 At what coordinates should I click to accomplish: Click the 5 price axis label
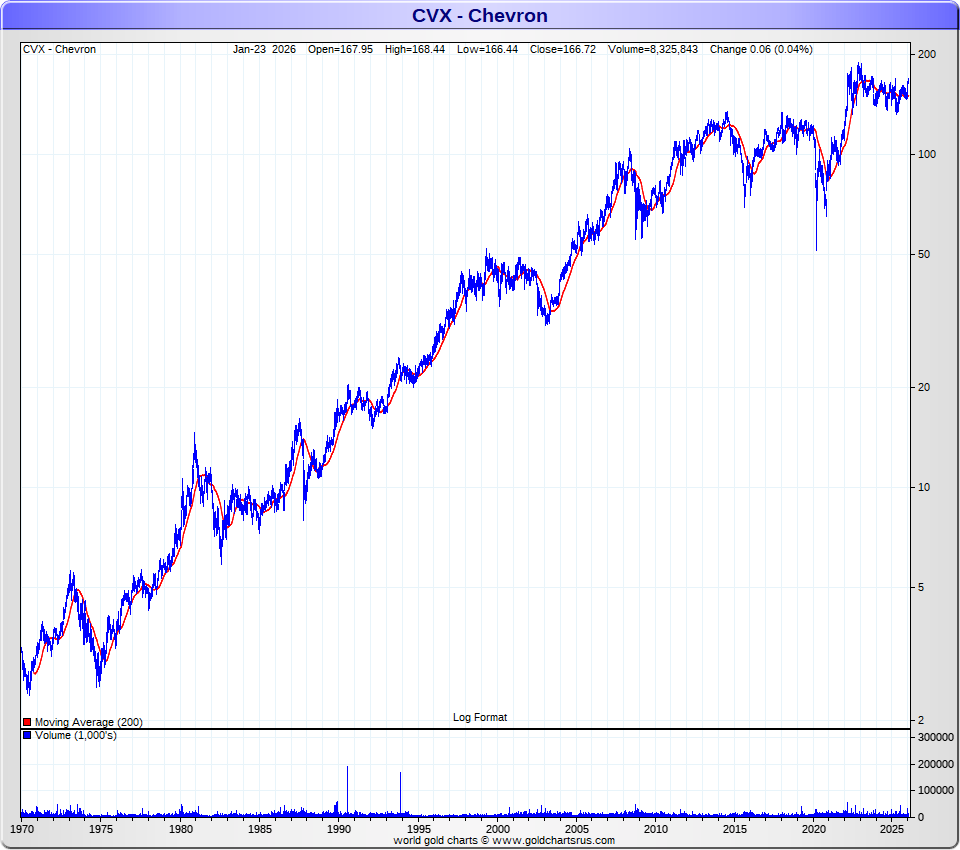tap(921, 587)
